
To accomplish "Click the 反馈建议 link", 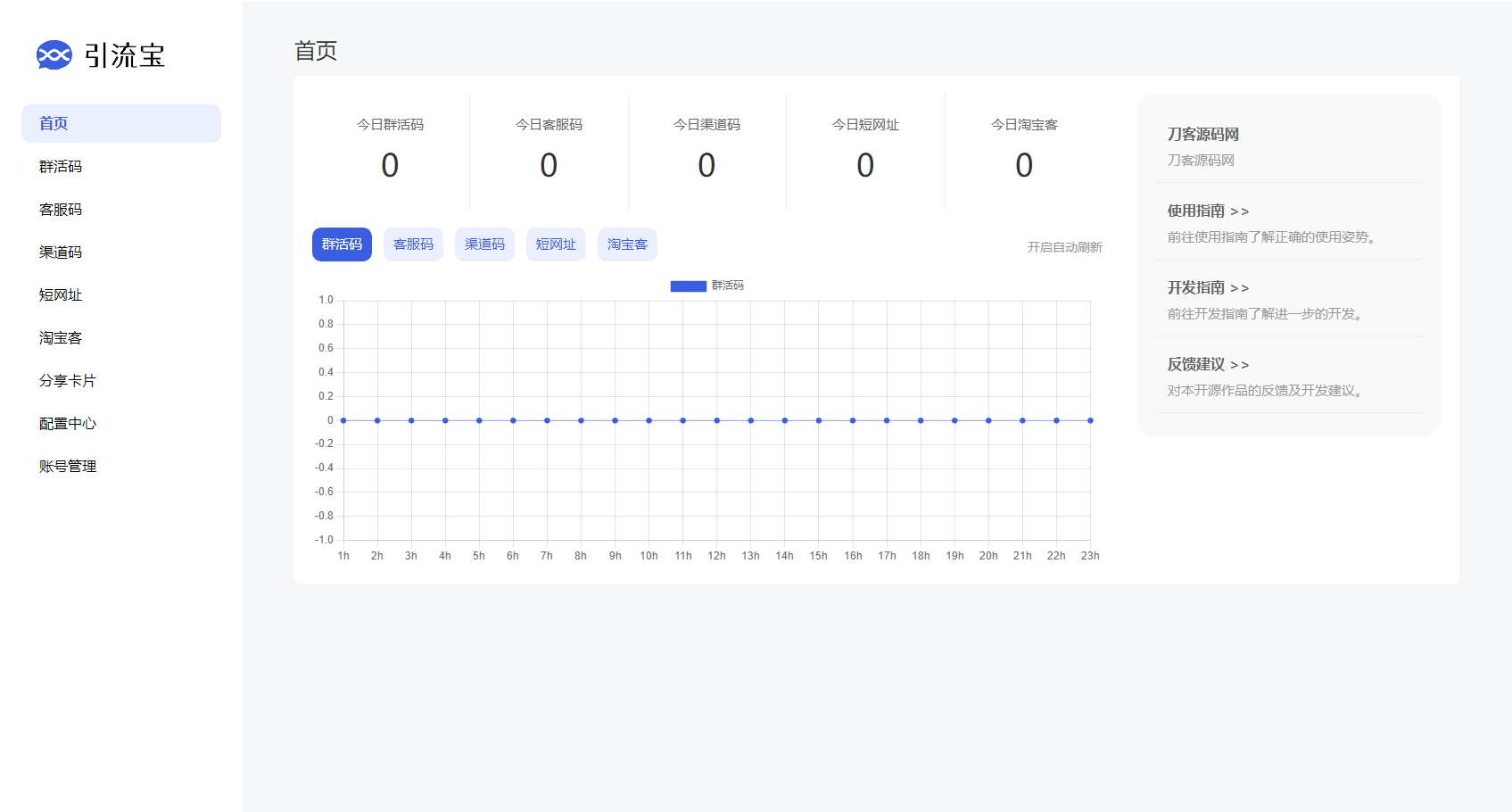I will coord(1208,365).
